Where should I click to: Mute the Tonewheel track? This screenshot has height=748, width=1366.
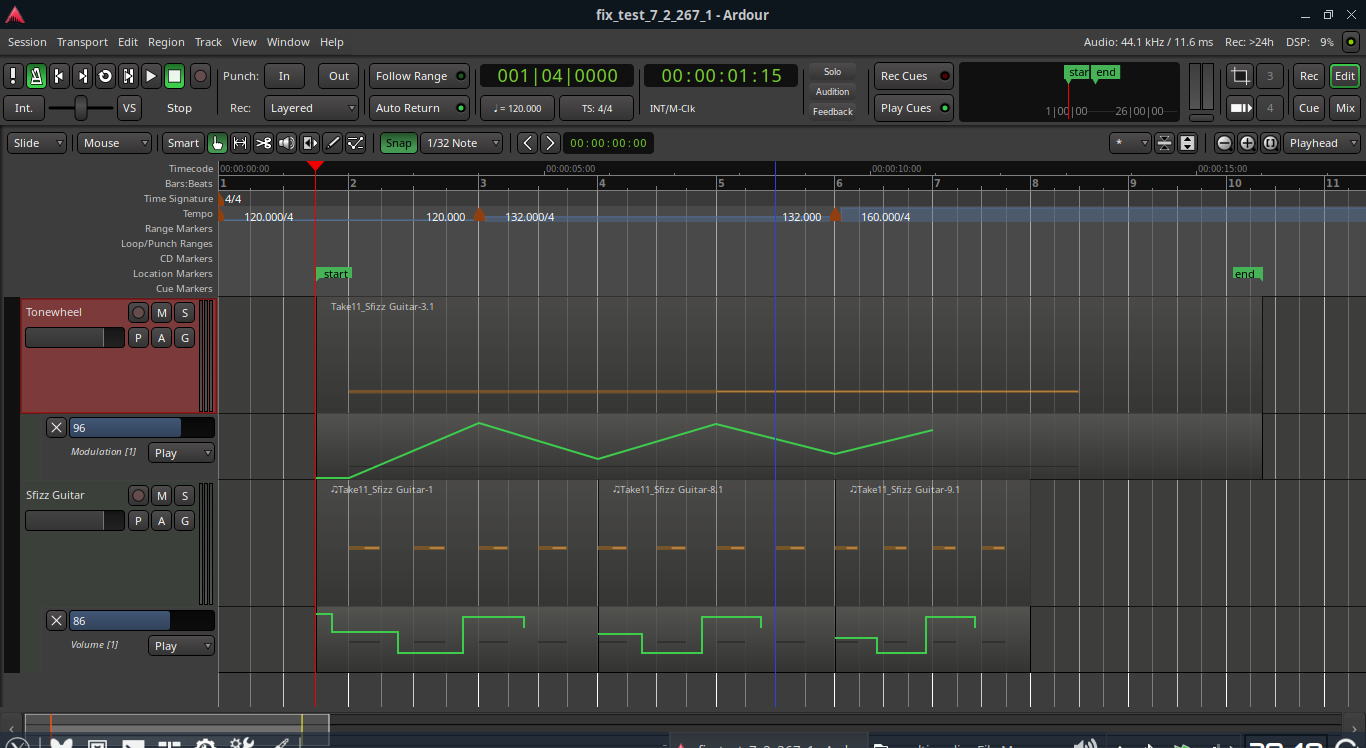(x=161, y=313)
